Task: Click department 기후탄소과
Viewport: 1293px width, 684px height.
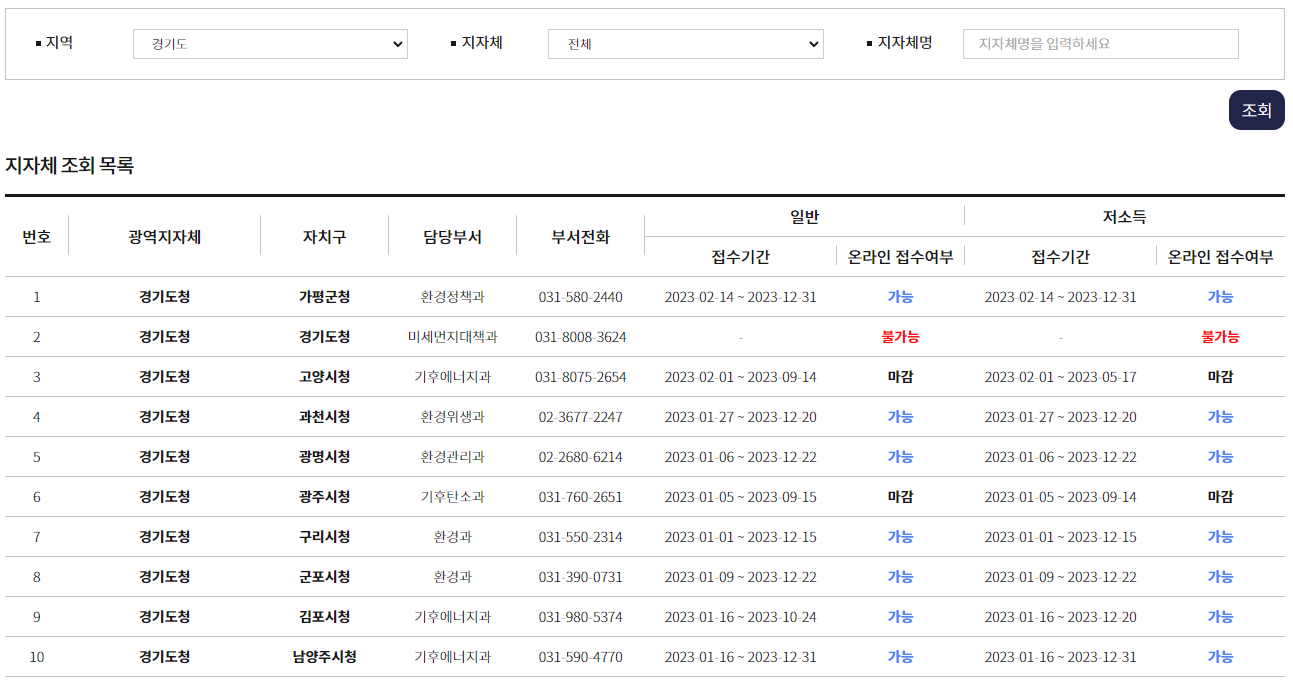Action: tap(452, 497)
